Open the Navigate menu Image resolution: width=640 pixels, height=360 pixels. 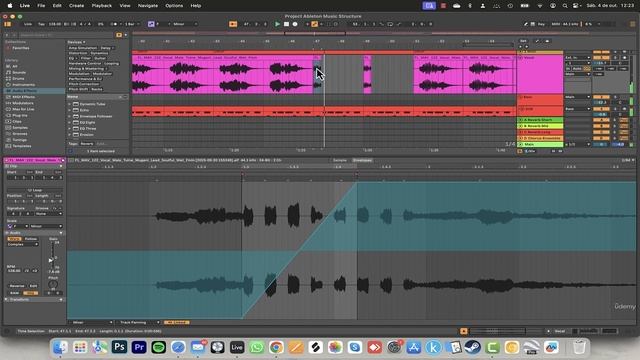pos(148,6)
